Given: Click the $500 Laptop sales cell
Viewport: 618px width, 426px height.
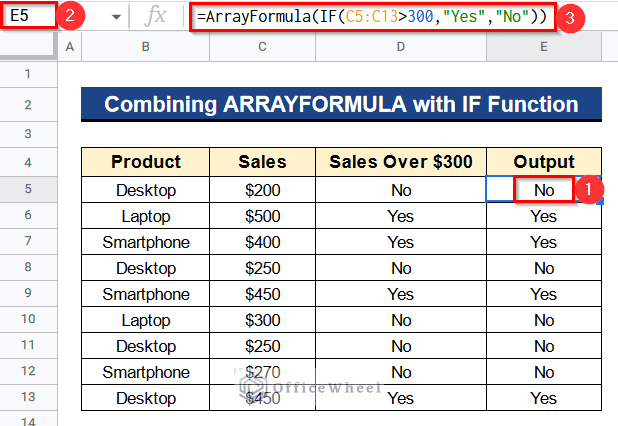Looking at the screenshot, I should [x=262, y=216].
